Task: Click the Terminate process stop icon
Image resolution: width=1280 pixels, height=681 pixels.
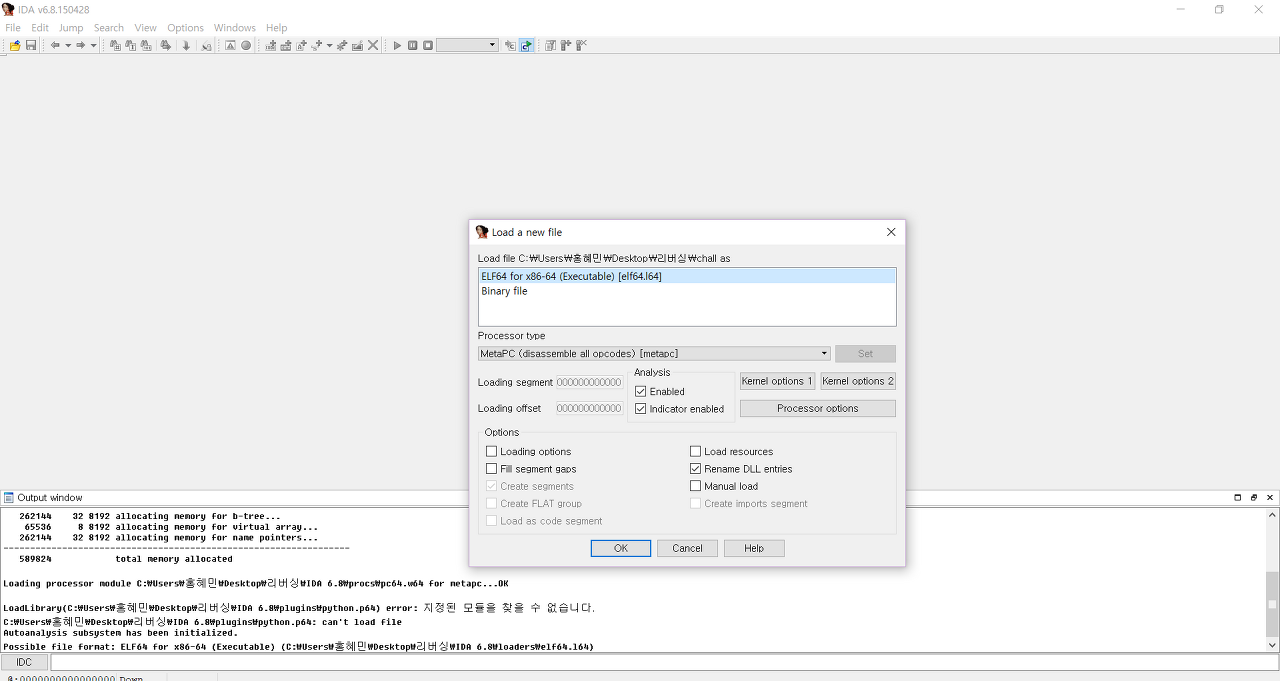Action: click(x=428, y=45)
